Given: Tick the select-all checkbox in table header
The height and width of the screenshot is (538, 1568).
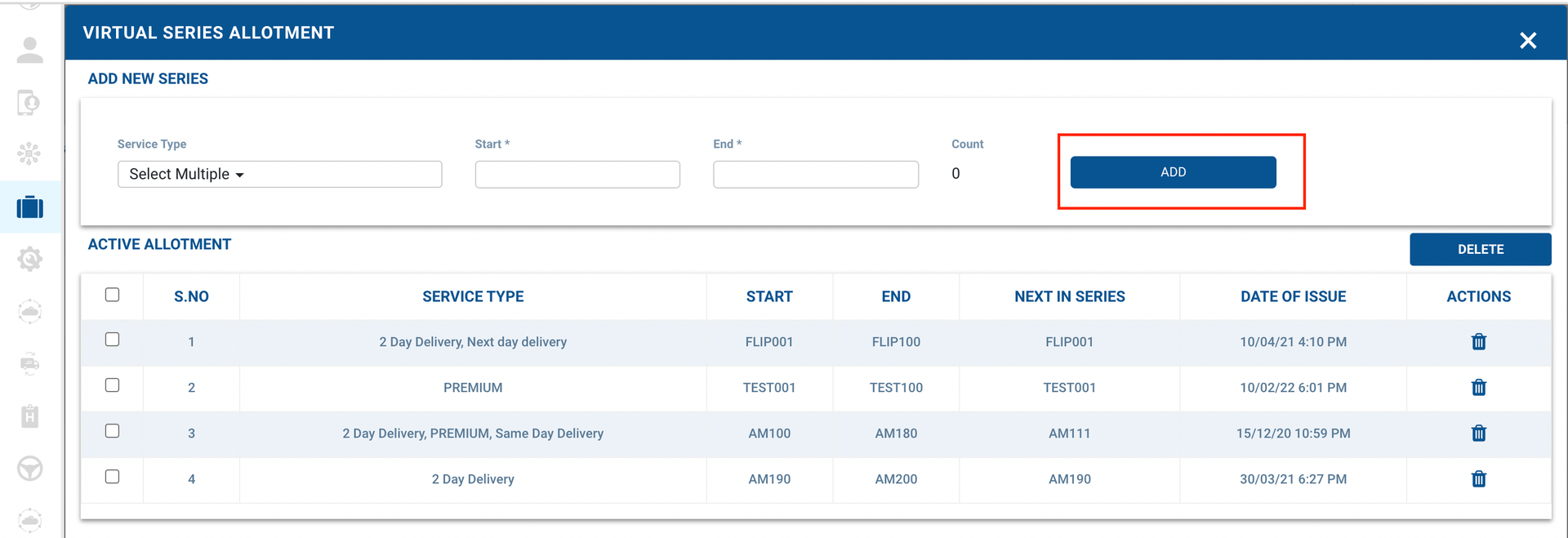Looking at the screenshot, I should coord(113,295).
